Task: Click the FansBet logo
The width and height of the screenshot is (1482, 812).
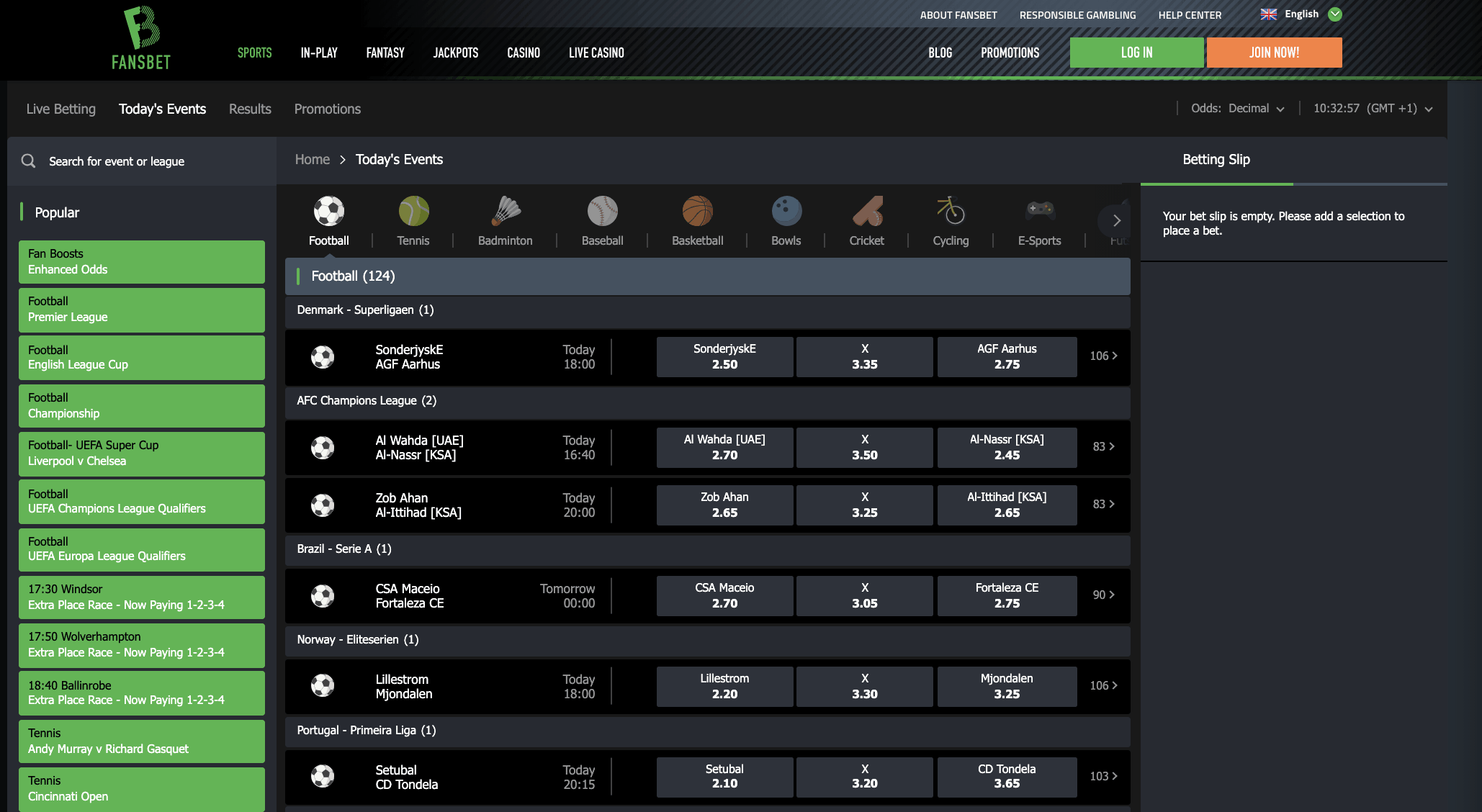Action: tap(141, 39)
